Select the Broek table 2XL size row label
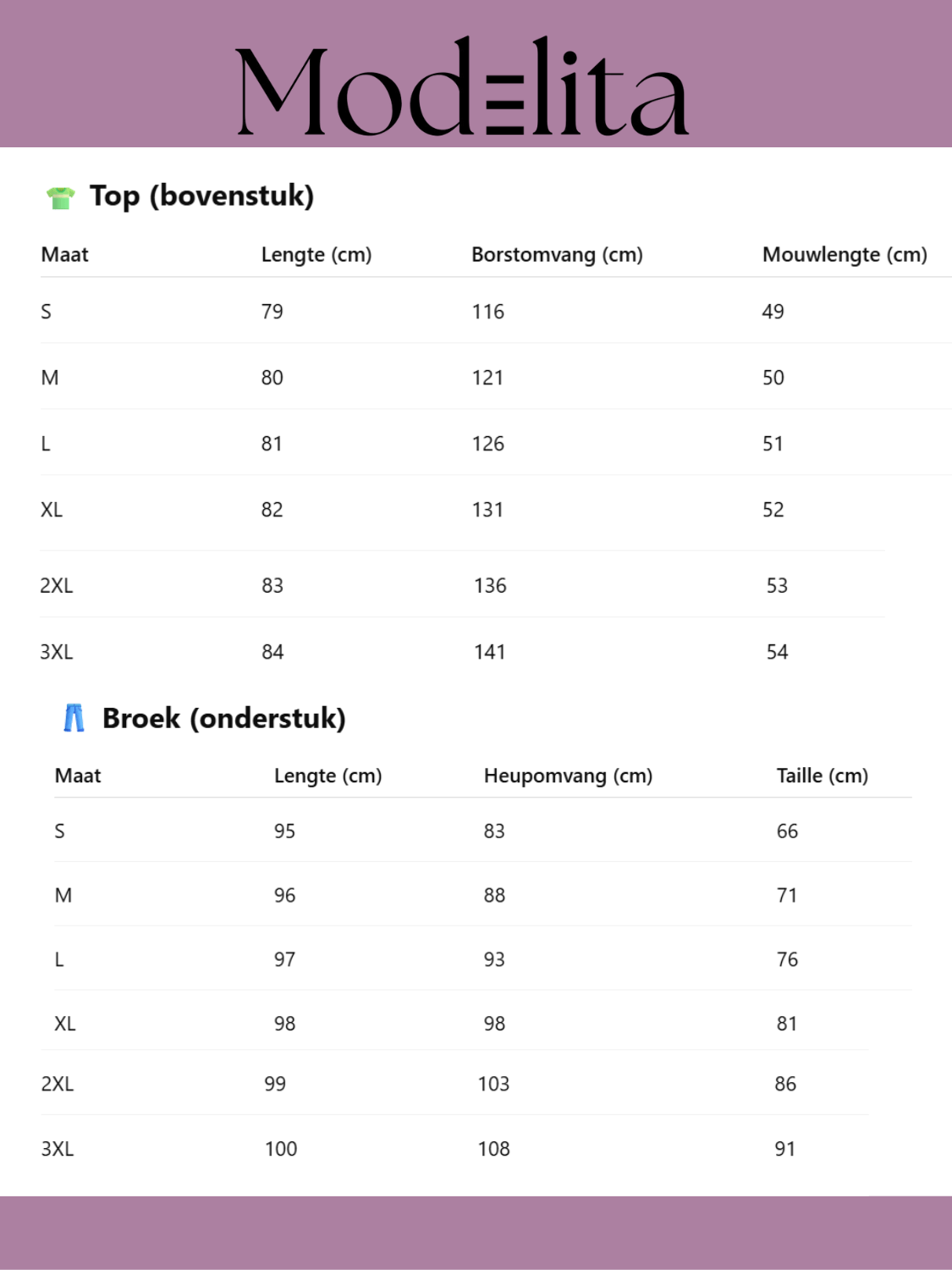 coord(58,1084)
